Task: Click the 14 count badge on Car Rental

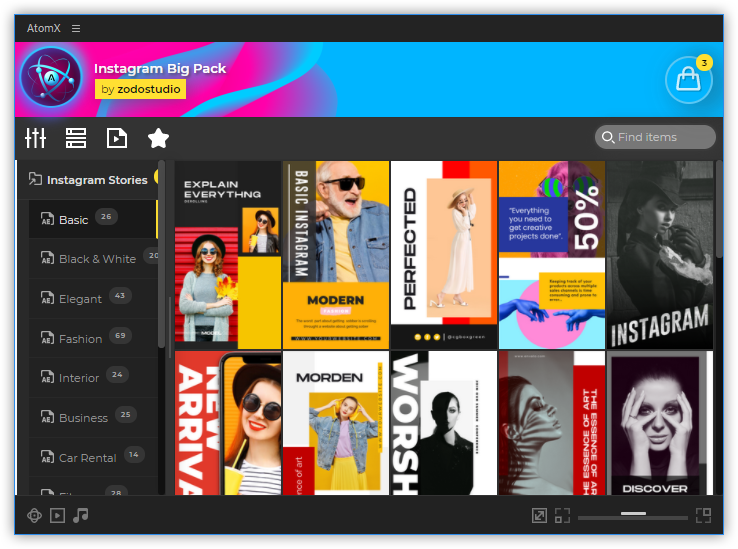Action: [134, 455]
